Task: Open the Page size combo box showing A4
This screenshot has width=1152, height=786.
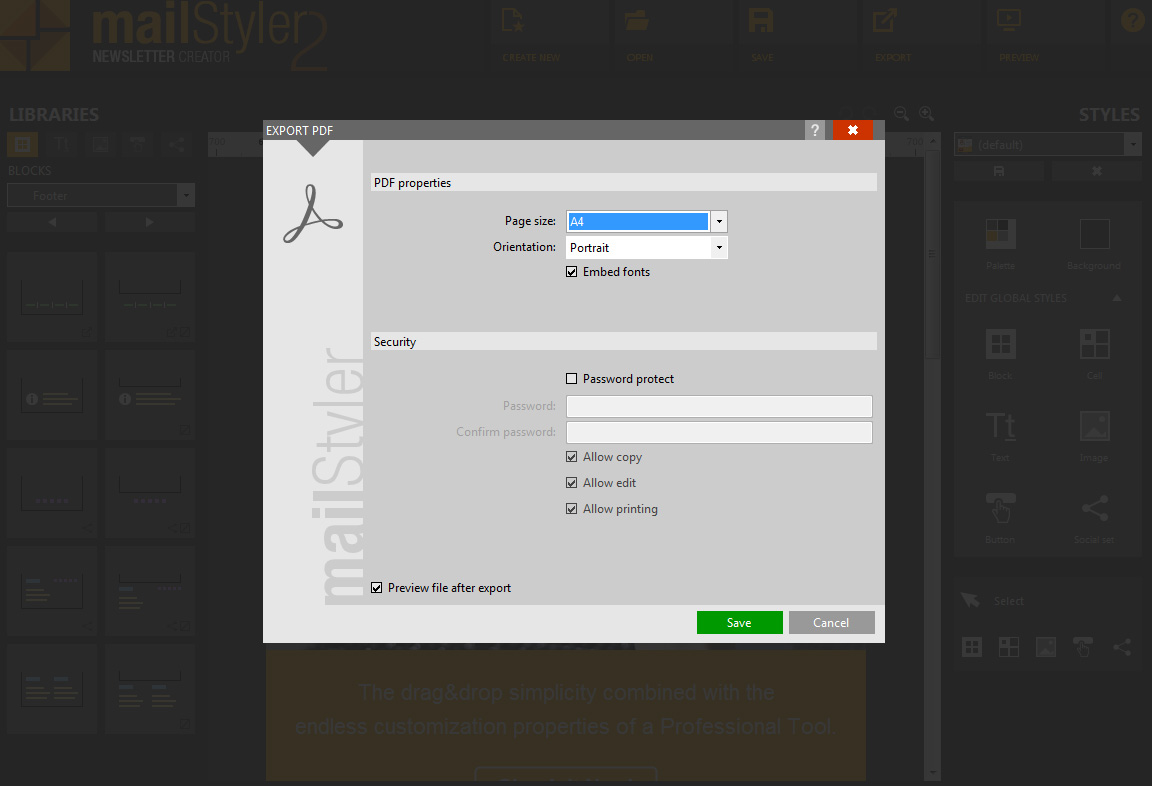Action: (647, 221)
